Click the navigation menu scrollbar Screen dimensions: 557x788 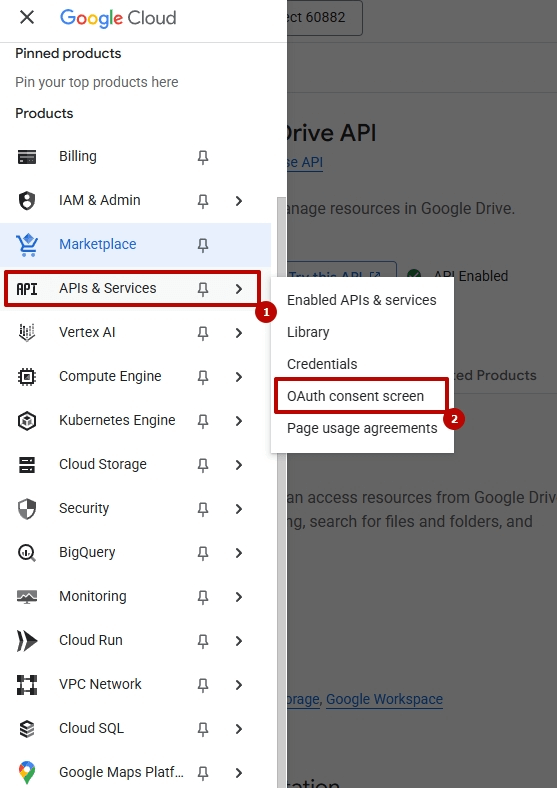[281, 492]
